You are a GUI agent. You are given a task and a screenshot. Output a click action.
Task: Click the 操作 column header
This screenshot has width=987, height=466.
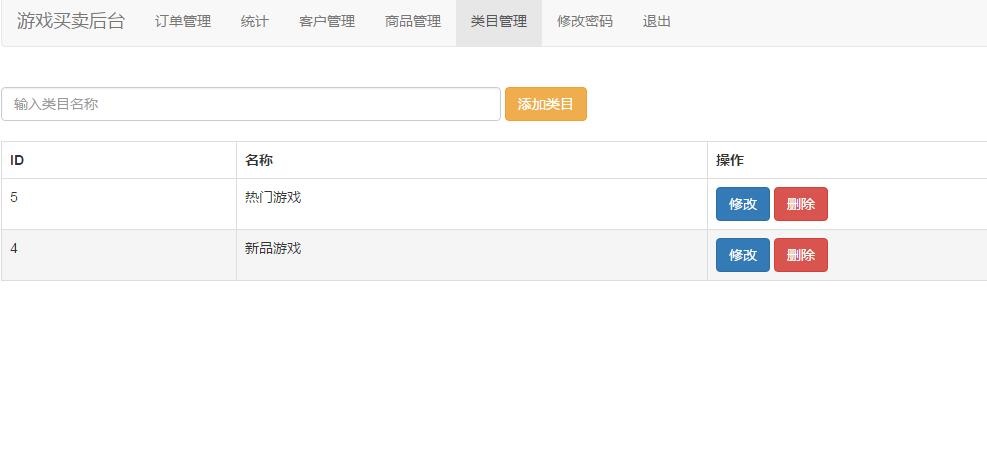pos(847,160)
